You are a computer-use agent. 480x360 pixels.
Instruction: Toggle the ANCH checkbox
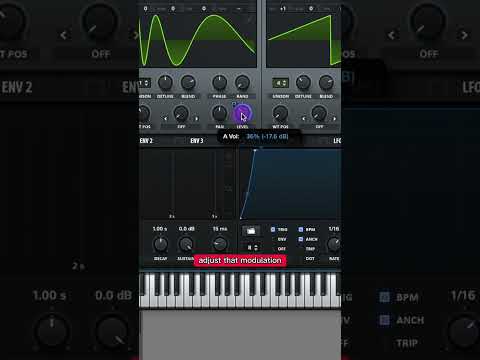pyautogui.click(x=301, y=239)
